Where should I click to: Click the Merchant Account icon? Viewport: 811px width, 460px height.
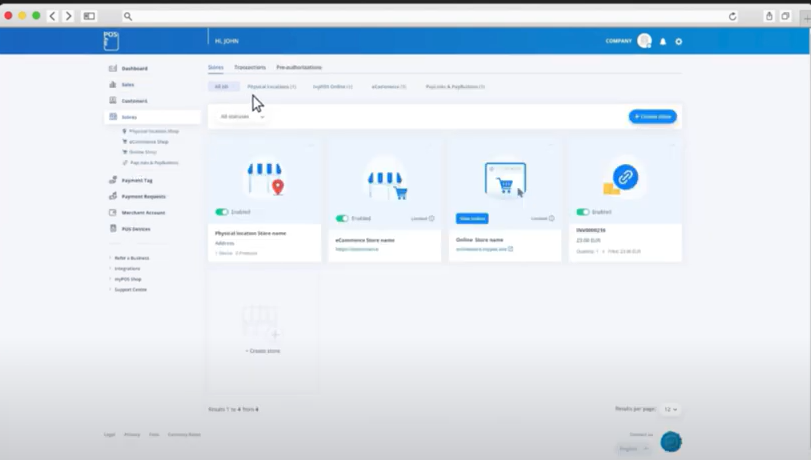tap(113, 212)
